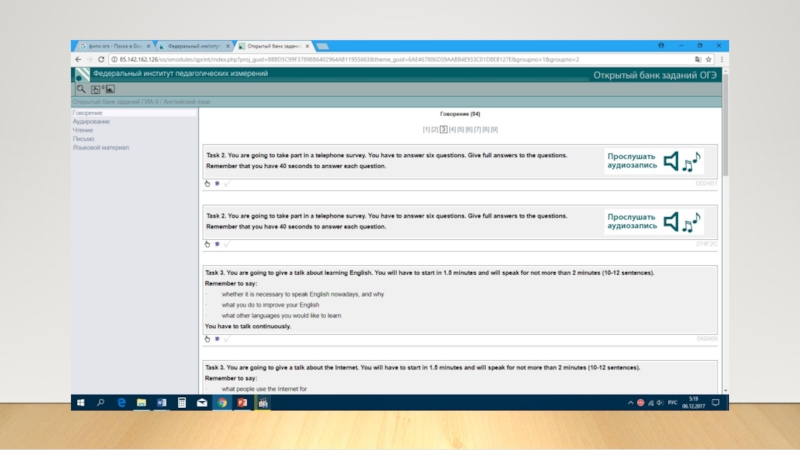The height and width of the screenshot is (450, 800).
Task: Open the notification center icon
Action: click(716, 403)
